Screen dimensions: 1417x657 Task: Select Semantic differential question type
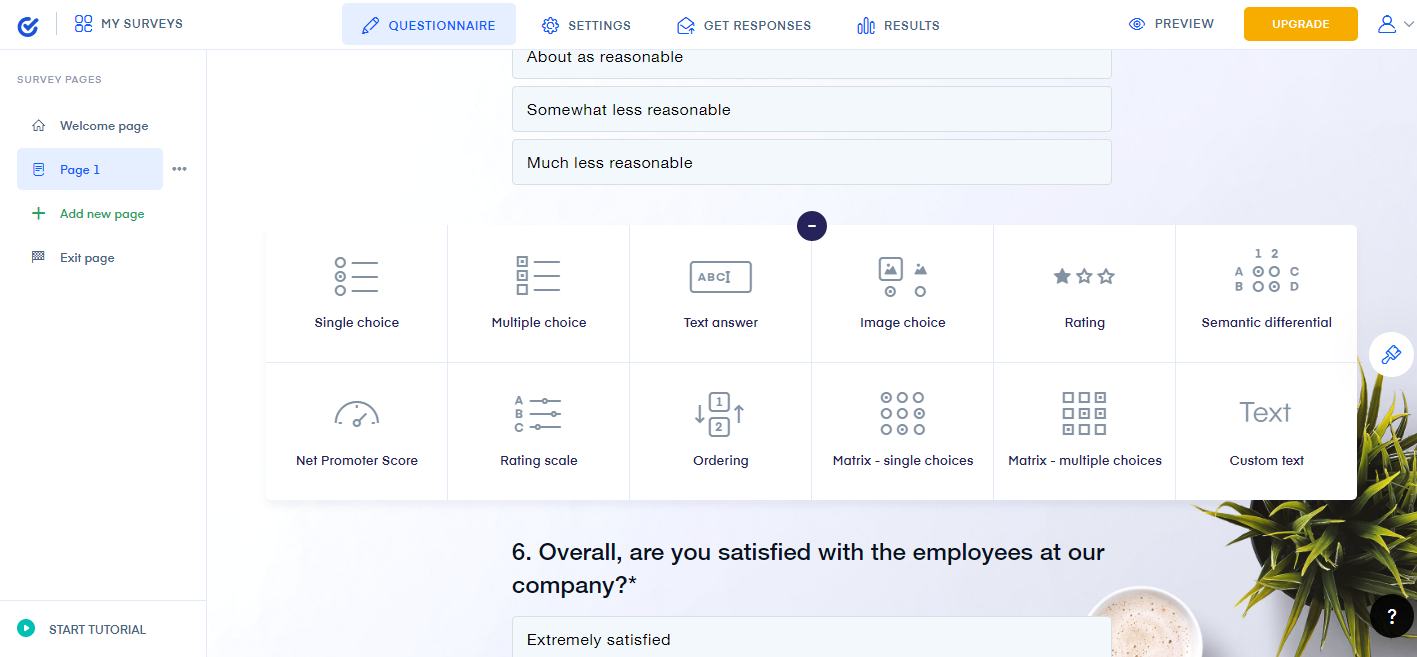[x=1266, y=294]
